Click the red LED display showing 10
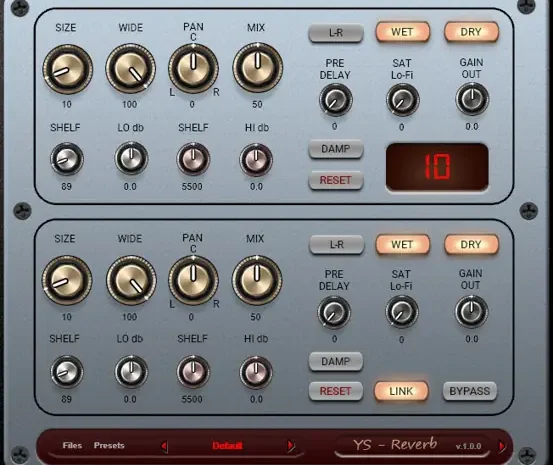553x465 pixels. pos(437,167)
